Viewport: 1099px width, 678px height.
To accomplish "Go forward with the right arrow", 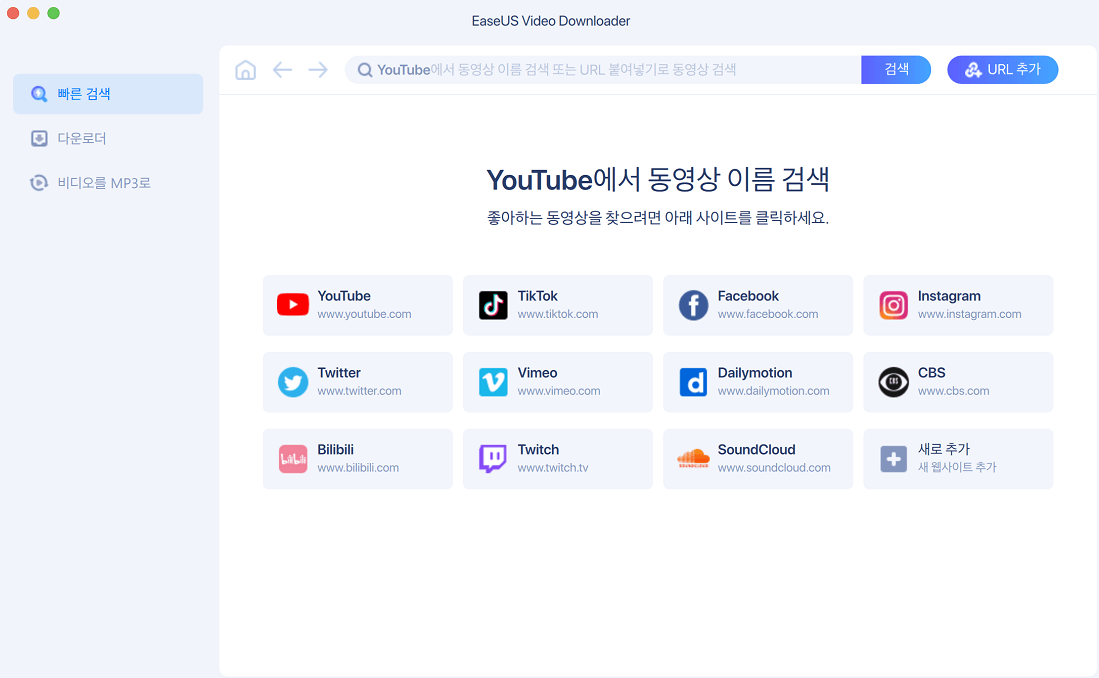I will tap(318, 69).
